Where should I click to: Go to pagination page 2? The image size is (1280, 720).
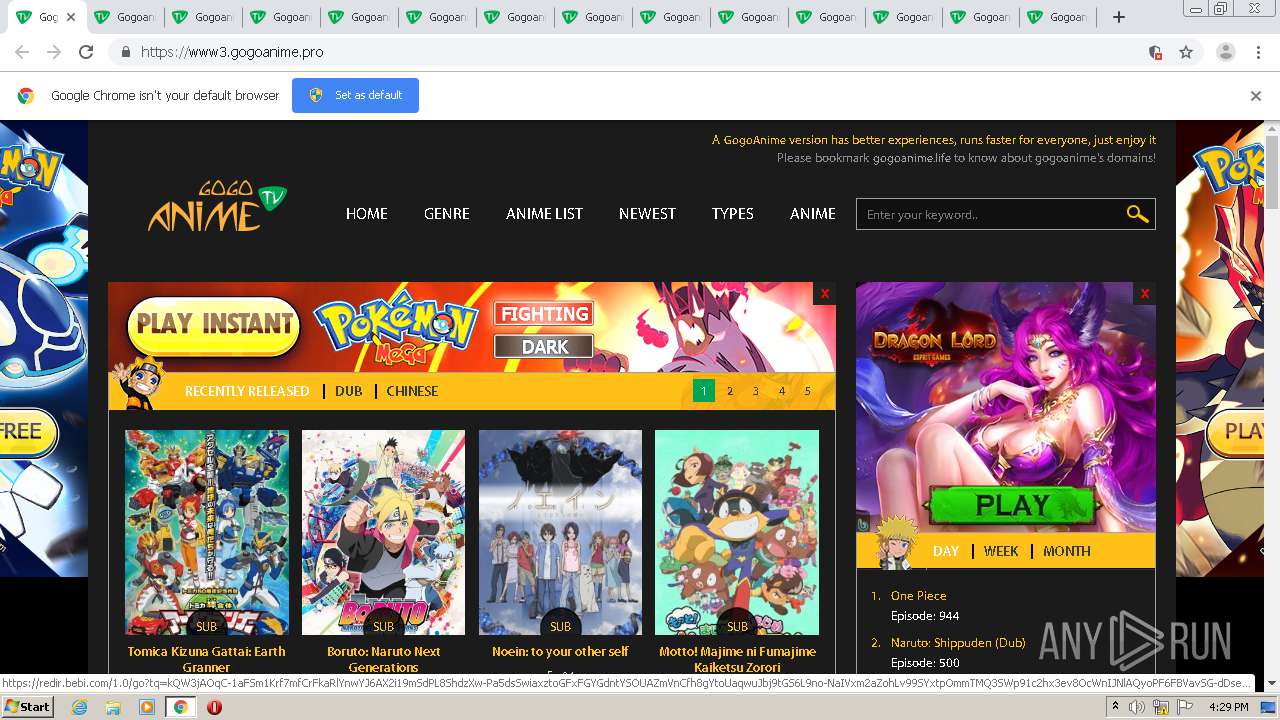tap(730, 391)
